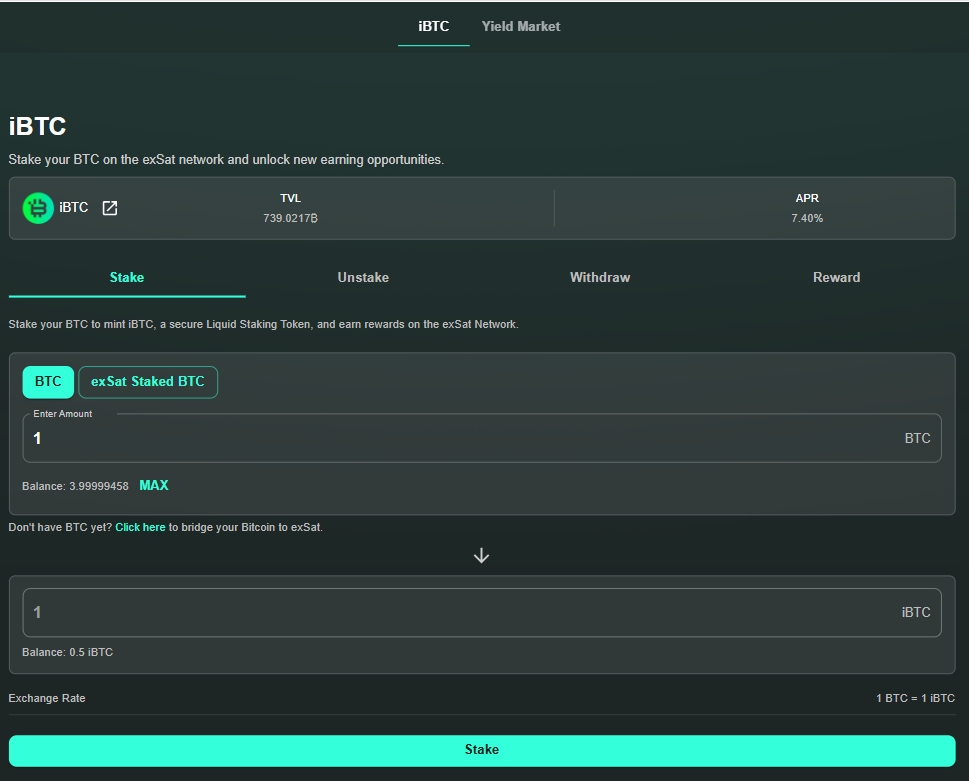969x781 pixels.
Task: Open the Reward tab
Action: pos(836,278)
